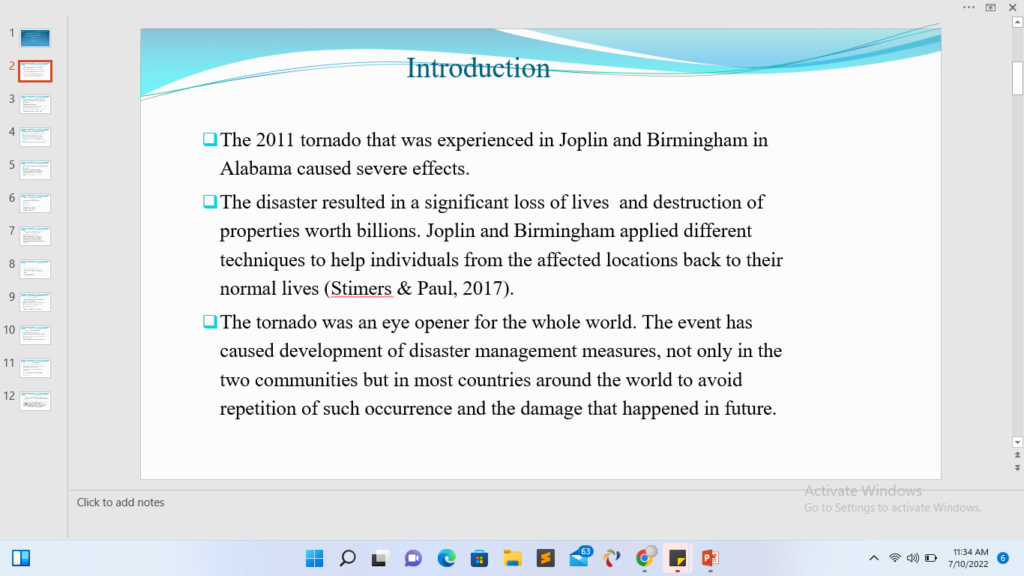Open notification center with badge 6

pyautogui.click(x=1003, y=558)
